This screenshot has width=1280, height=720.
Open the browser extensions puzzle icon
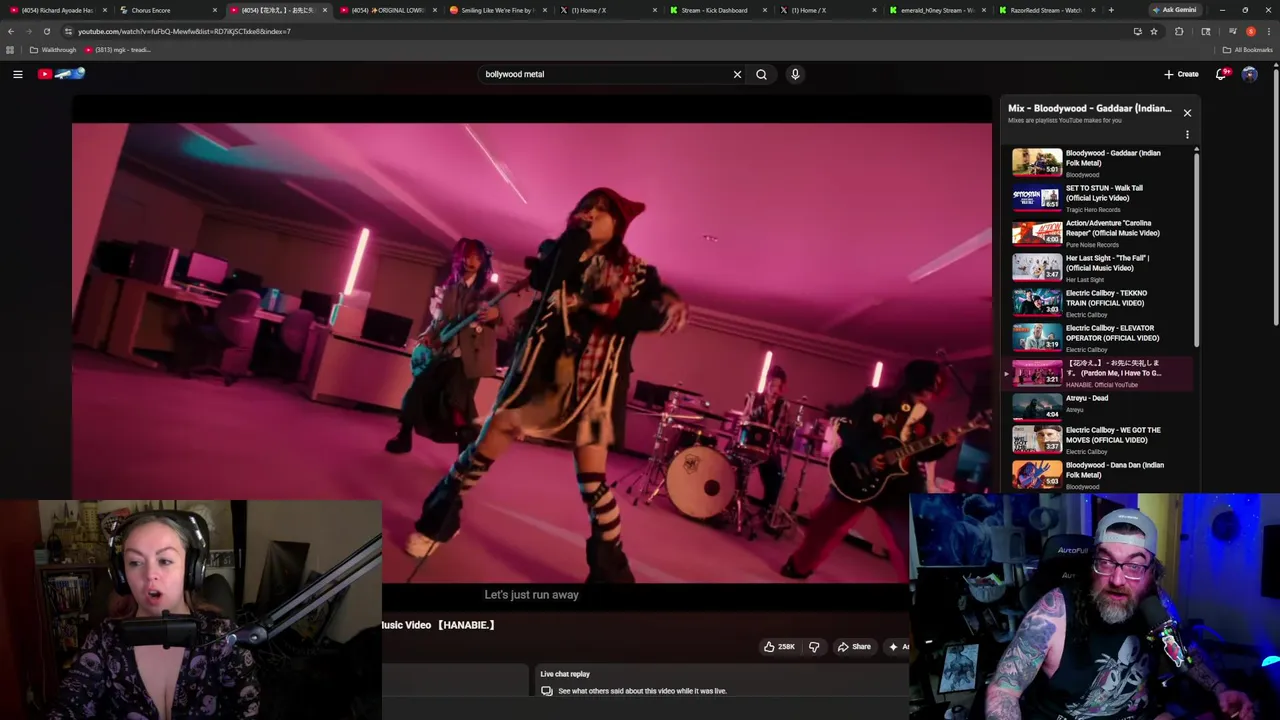point(1179,31)
